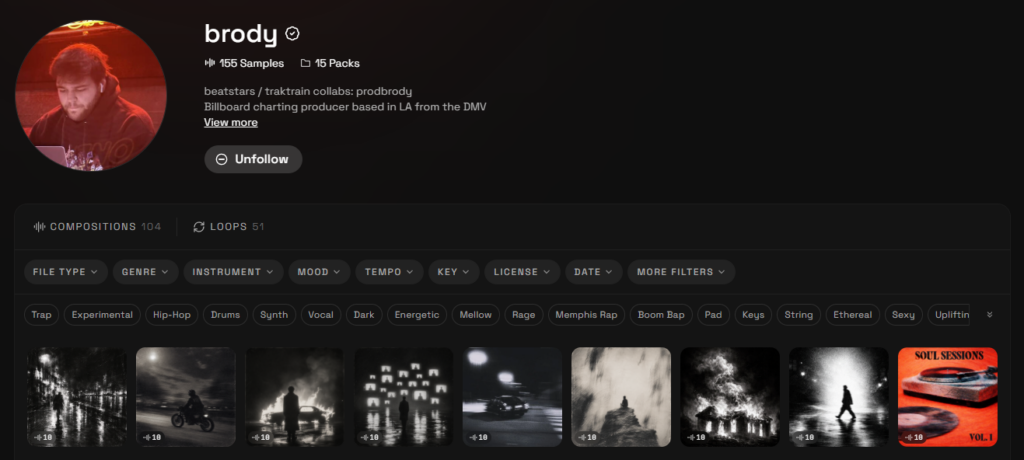Open the DATE filter dropdown

pyautogui.click(x=594, y=272)
